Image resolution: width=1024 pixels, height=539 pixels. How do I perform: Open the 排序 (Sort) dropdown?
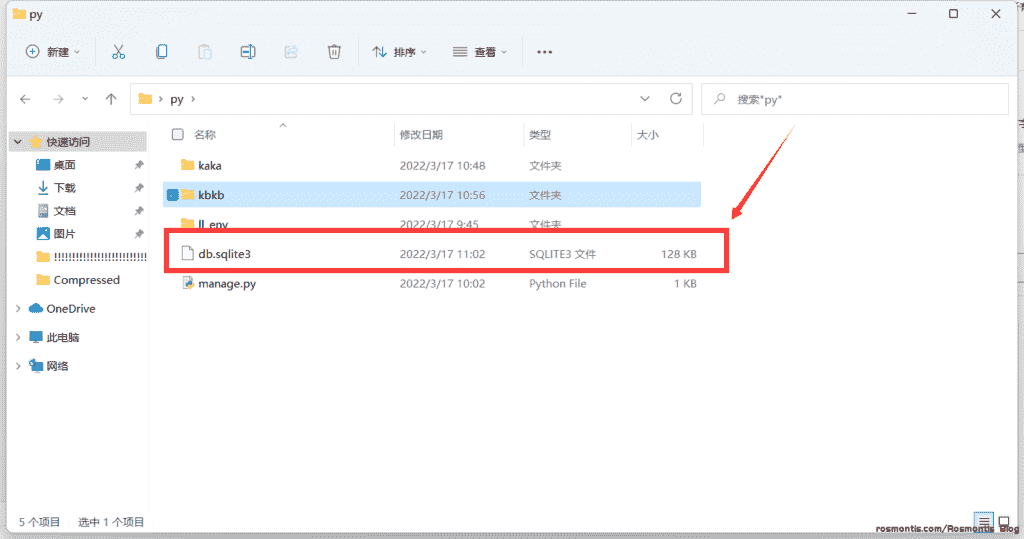coord(399,52)
